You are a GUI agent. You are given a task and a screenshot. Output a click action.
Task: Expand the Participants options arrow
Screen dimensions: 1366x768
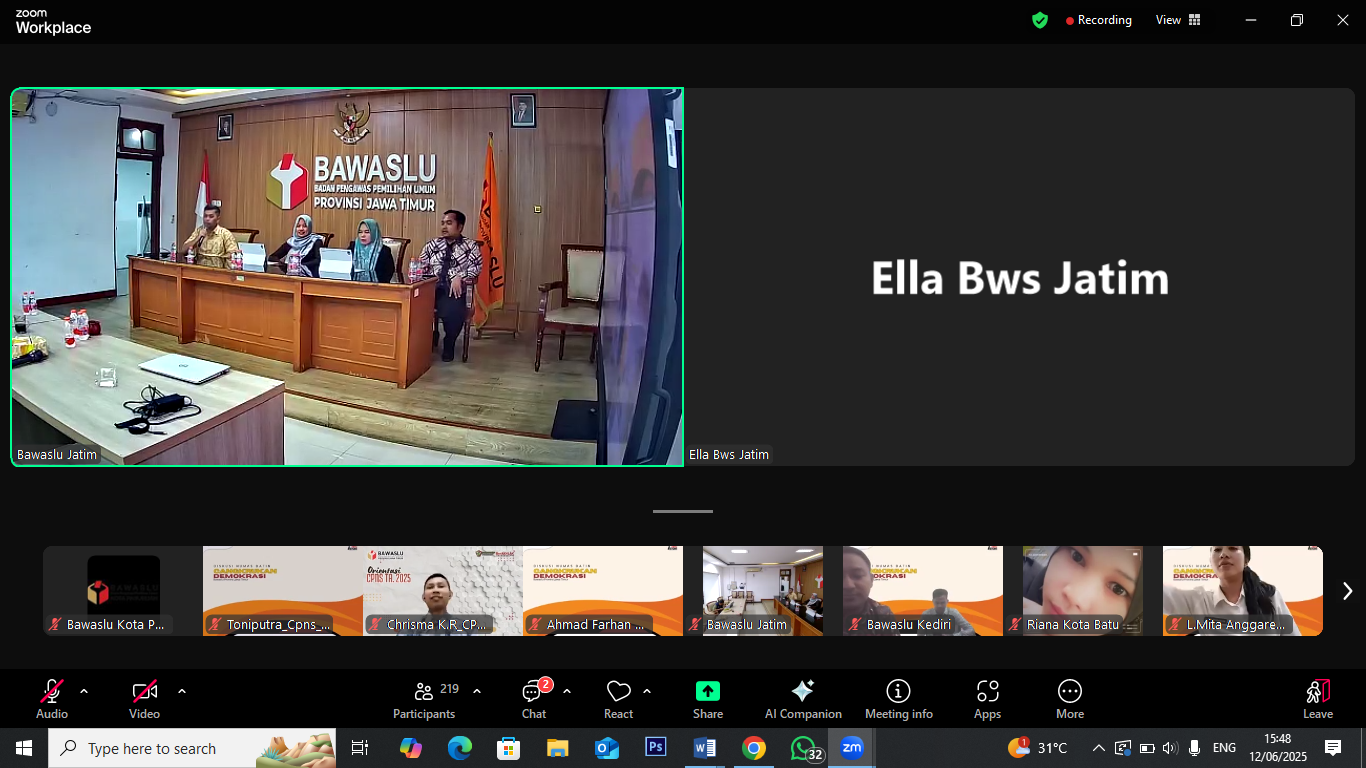coord(477,691)
